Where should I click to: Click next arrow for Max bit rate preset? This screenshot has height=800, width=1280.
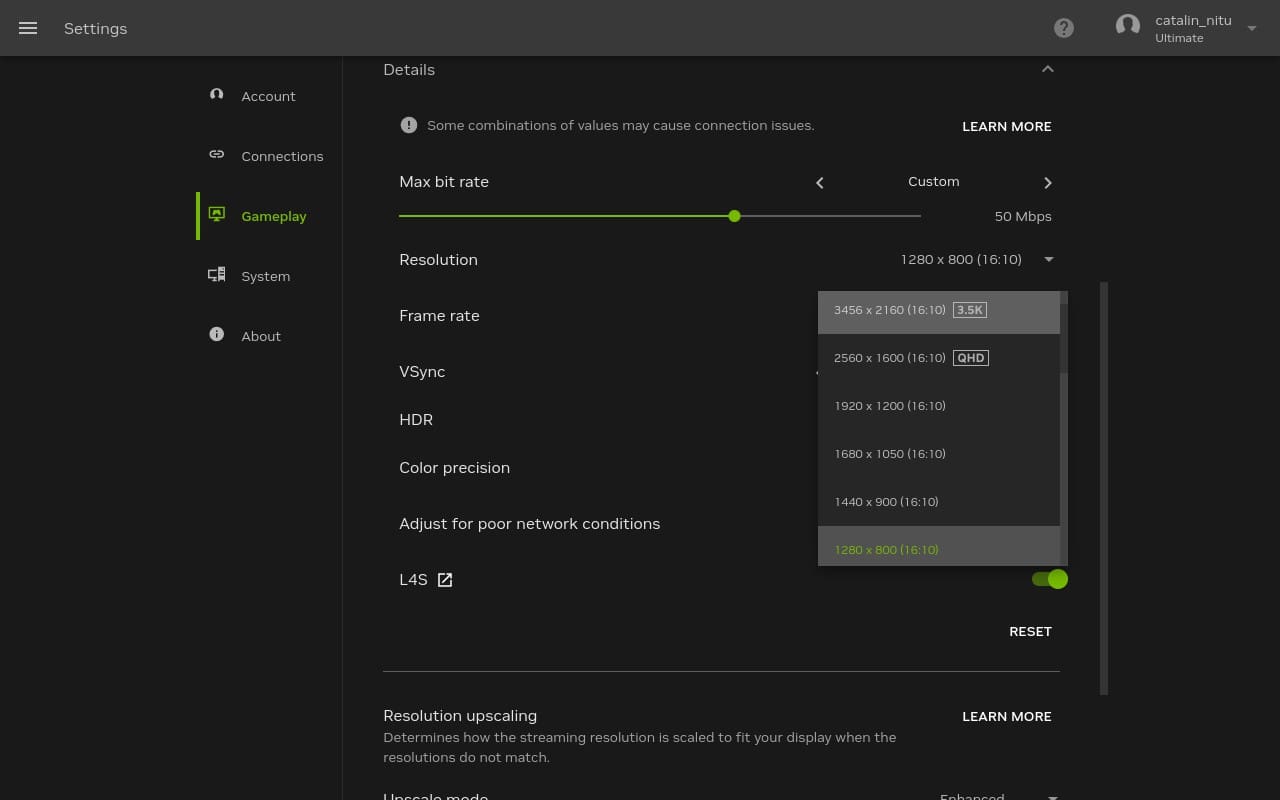tap(1047, 182)
